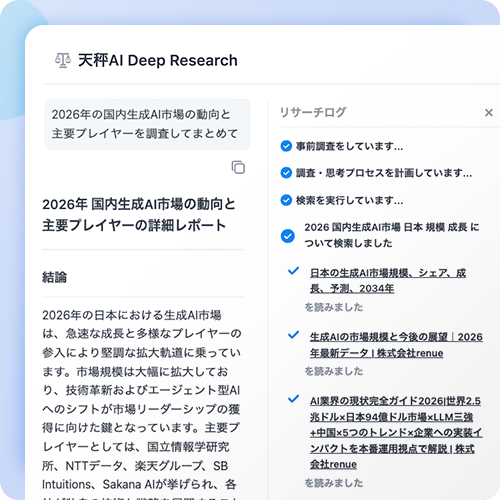Close the リサーチログ panel
The width and height of the screenshot is (500, 500).
tap(489, 113)
